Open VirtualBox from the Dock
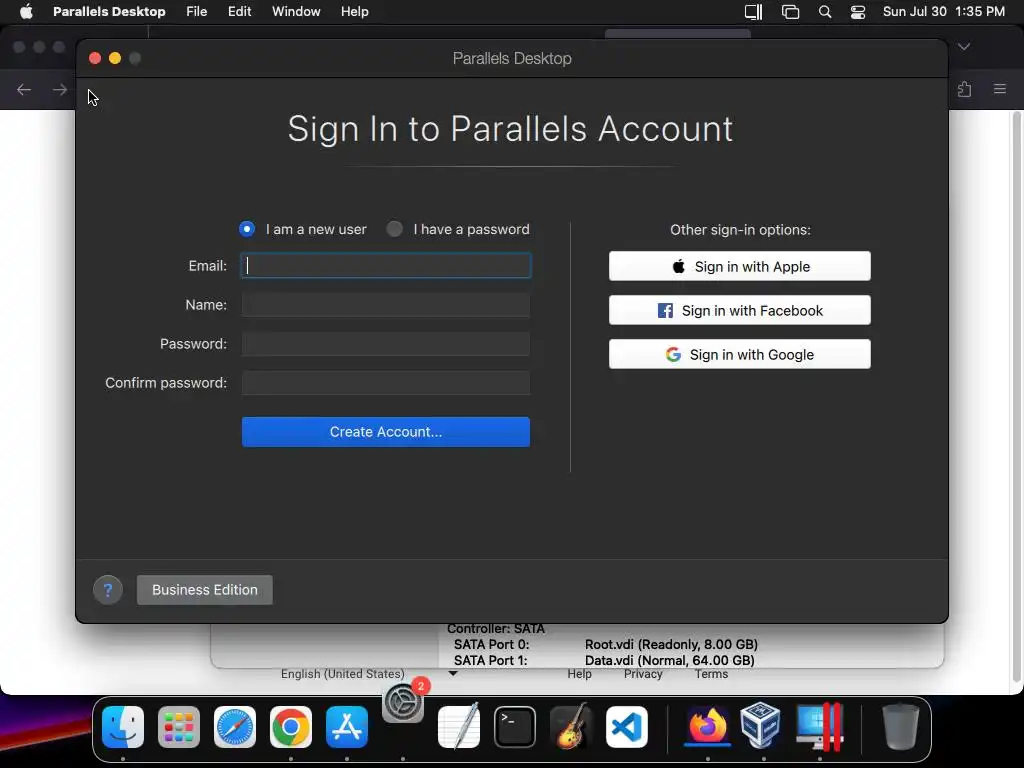The width and height of the screenshot is (1024, 768). [761, 726]
